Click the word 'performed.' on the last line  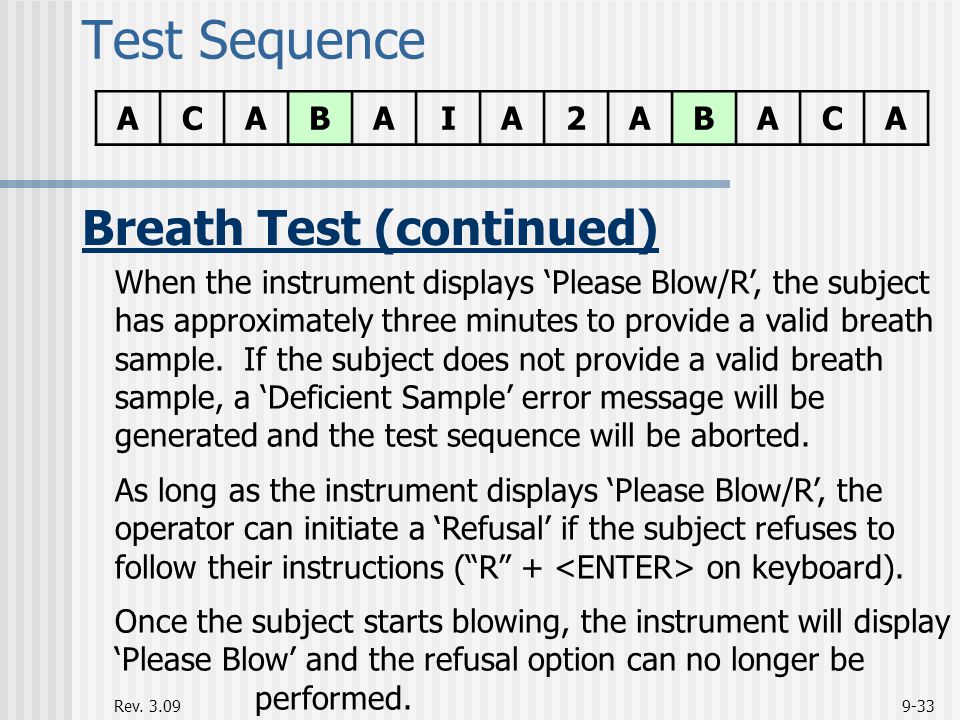(332, 699)
